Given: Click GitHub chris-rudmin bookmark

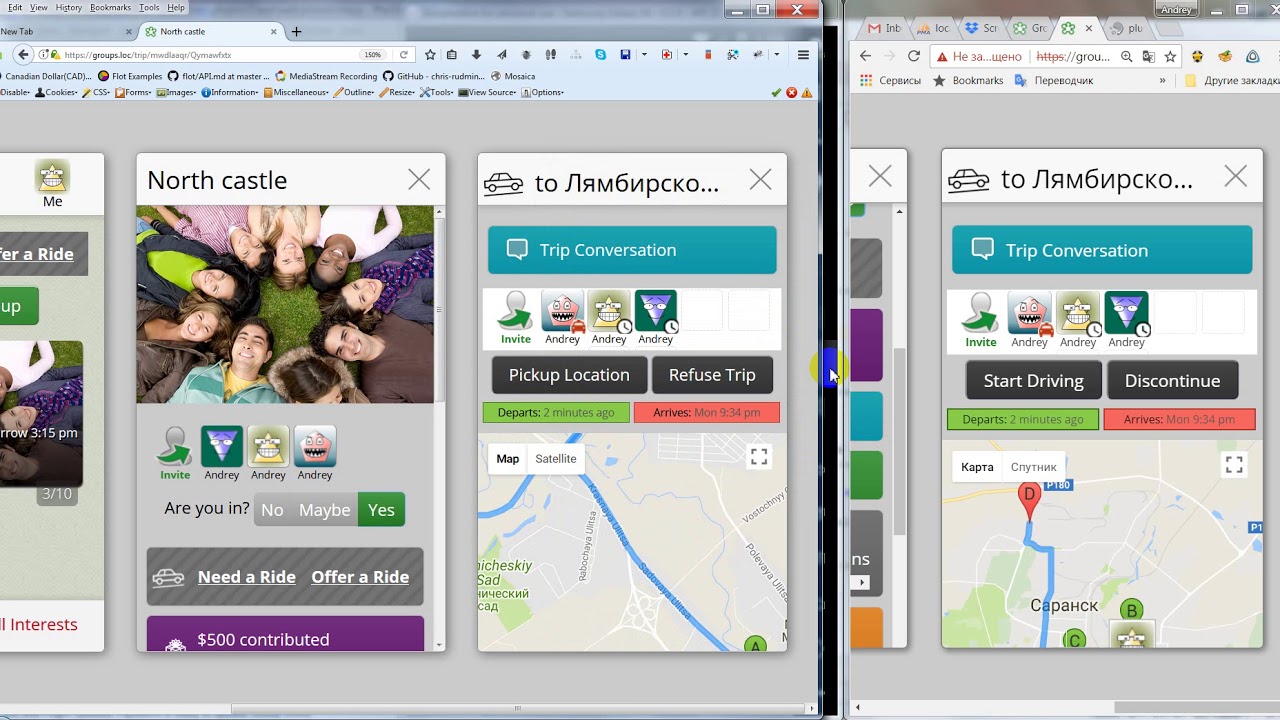Looking at the screenshot, I should click(x=434, y=76).
